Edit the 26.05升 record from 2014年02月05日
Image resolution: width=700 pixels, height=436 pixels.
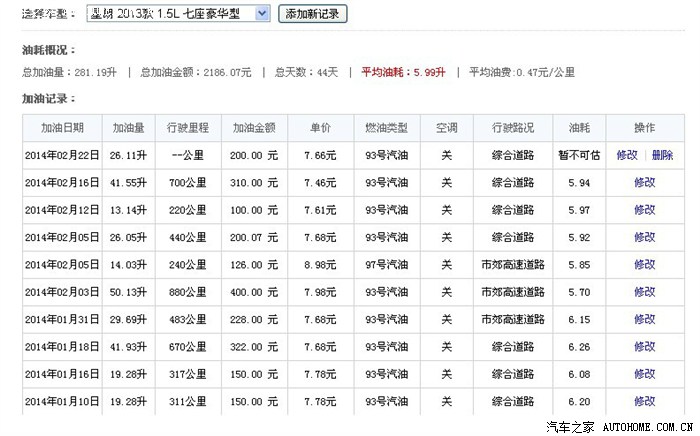[644, 238]
